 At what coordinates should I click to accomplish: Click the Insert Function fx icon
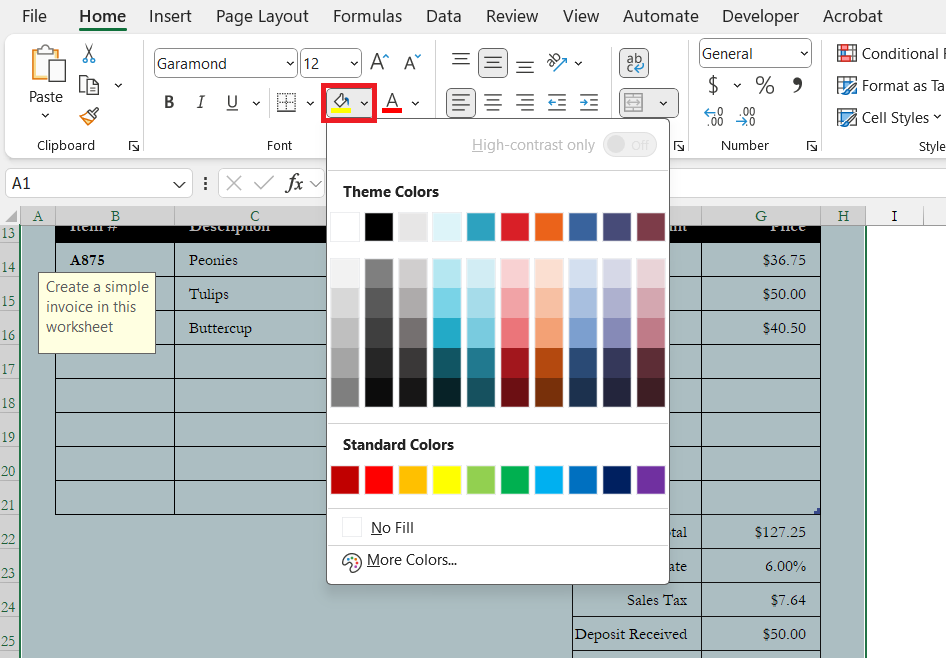294,183
